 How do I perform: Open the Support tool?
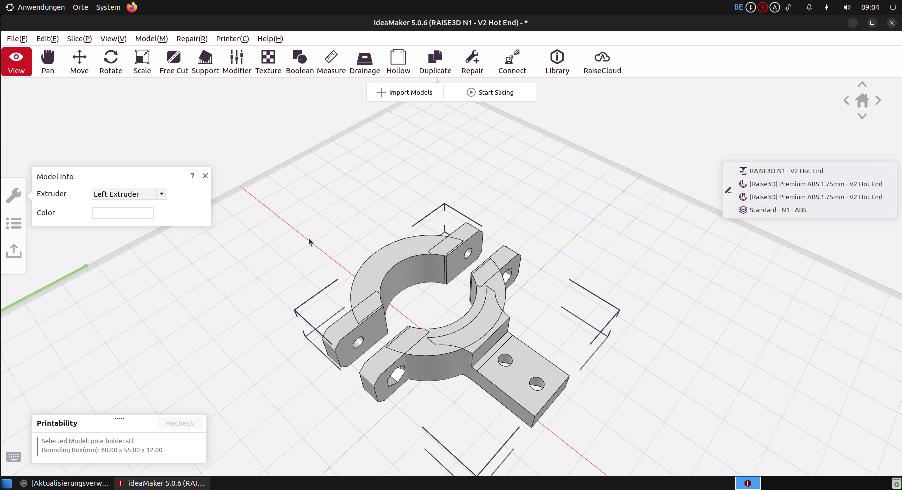coord(205,62)
